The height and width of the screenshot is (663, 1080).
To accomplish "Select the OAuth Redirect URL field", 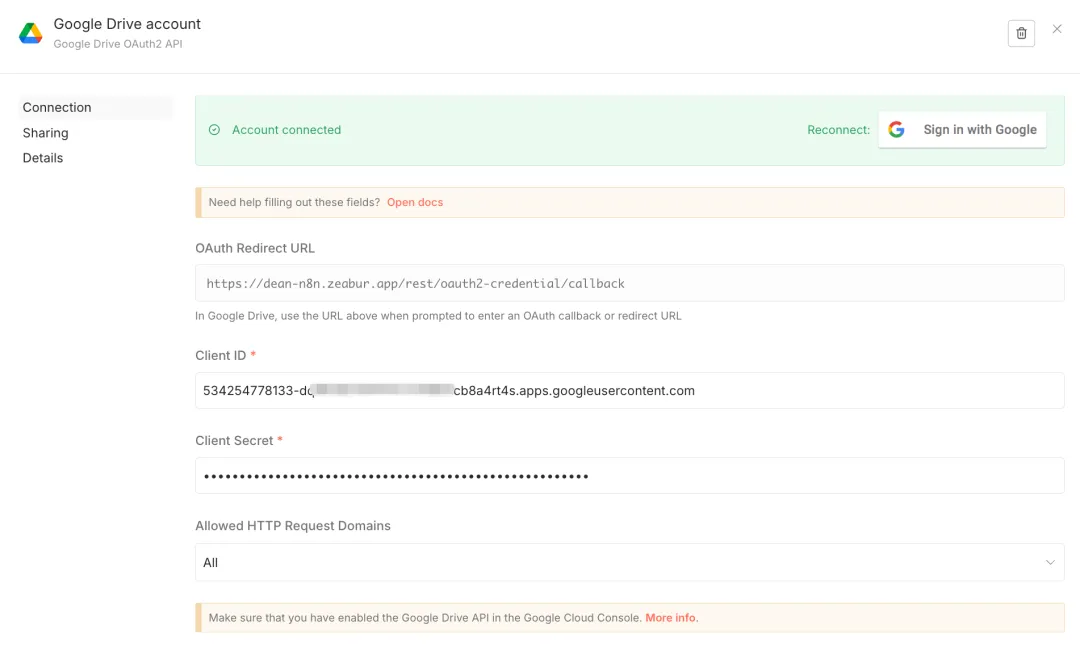I will tap(630, 283).
